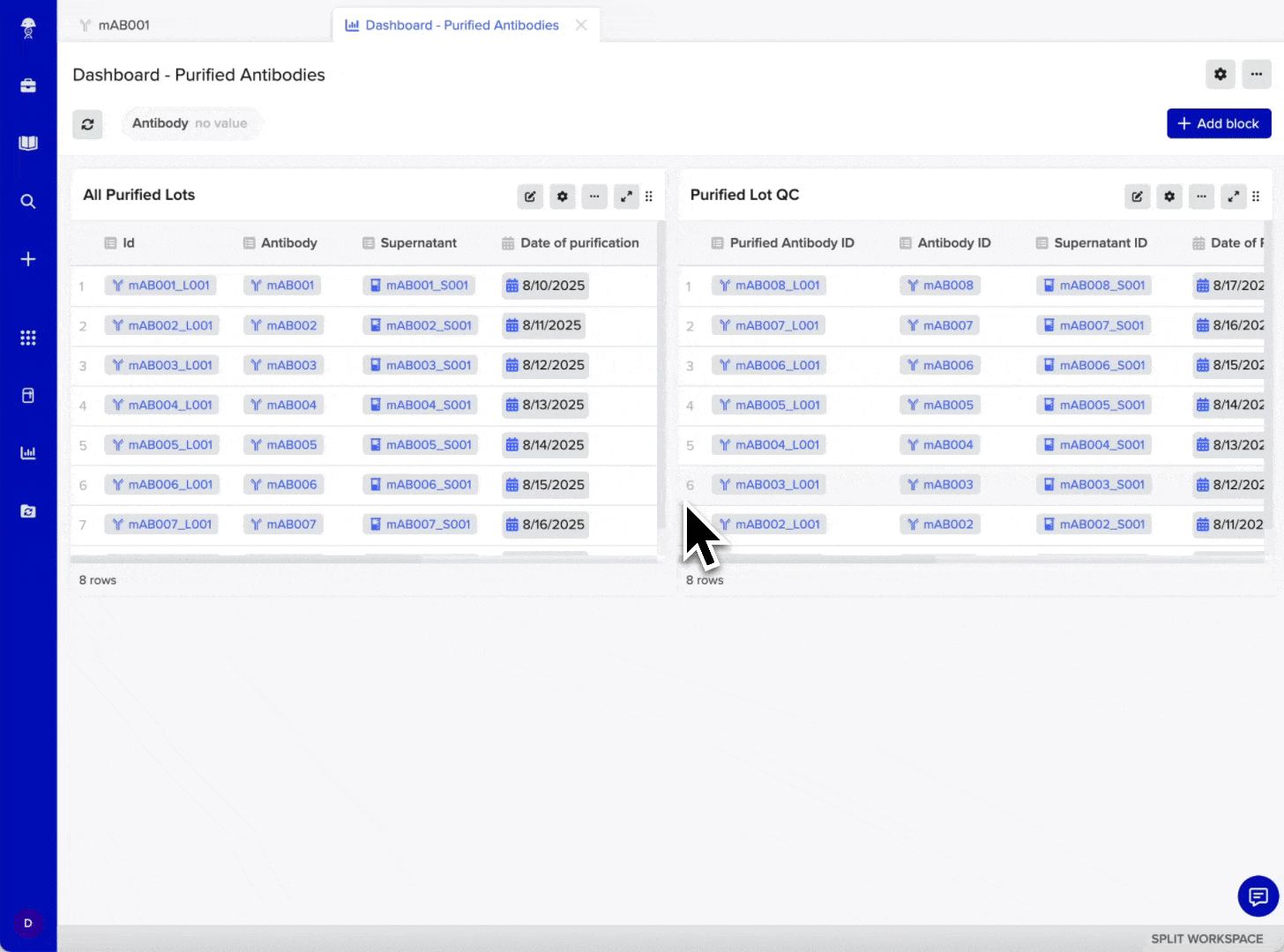
Task: Click the Add block button
Action: [1219, 123]
